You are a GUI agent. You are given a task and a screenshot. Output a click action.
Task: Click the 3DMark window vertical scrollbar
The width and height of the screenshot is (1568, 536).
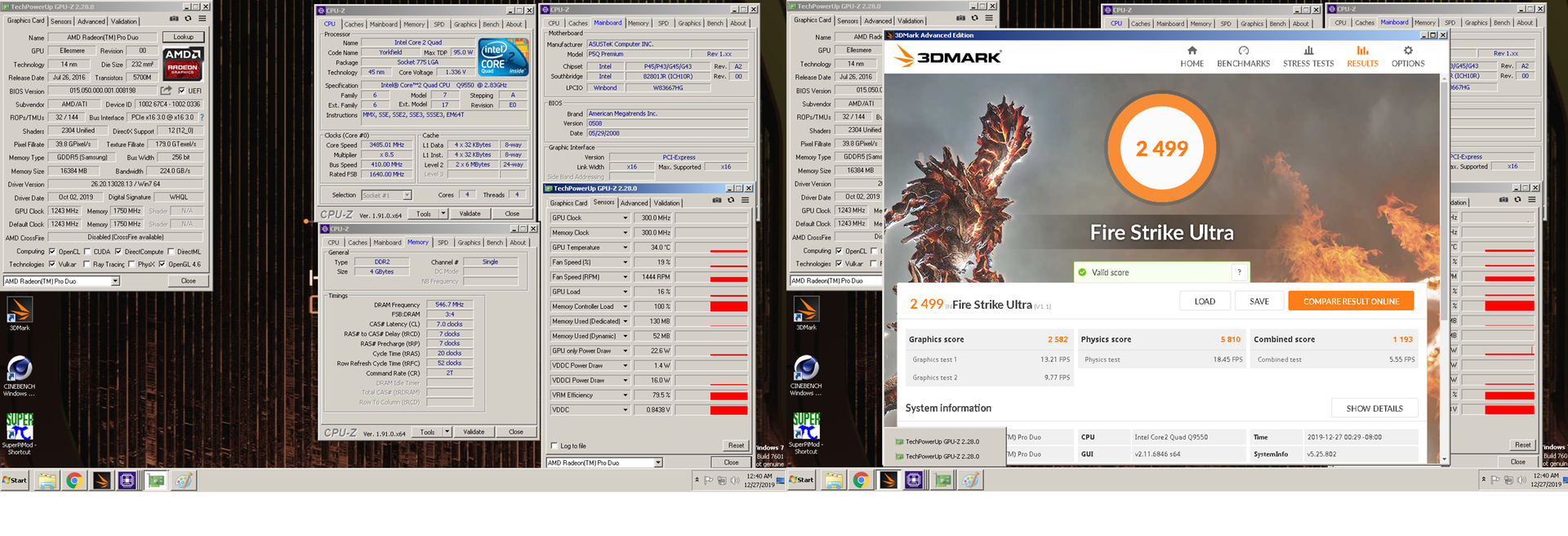click(1444, 270)
